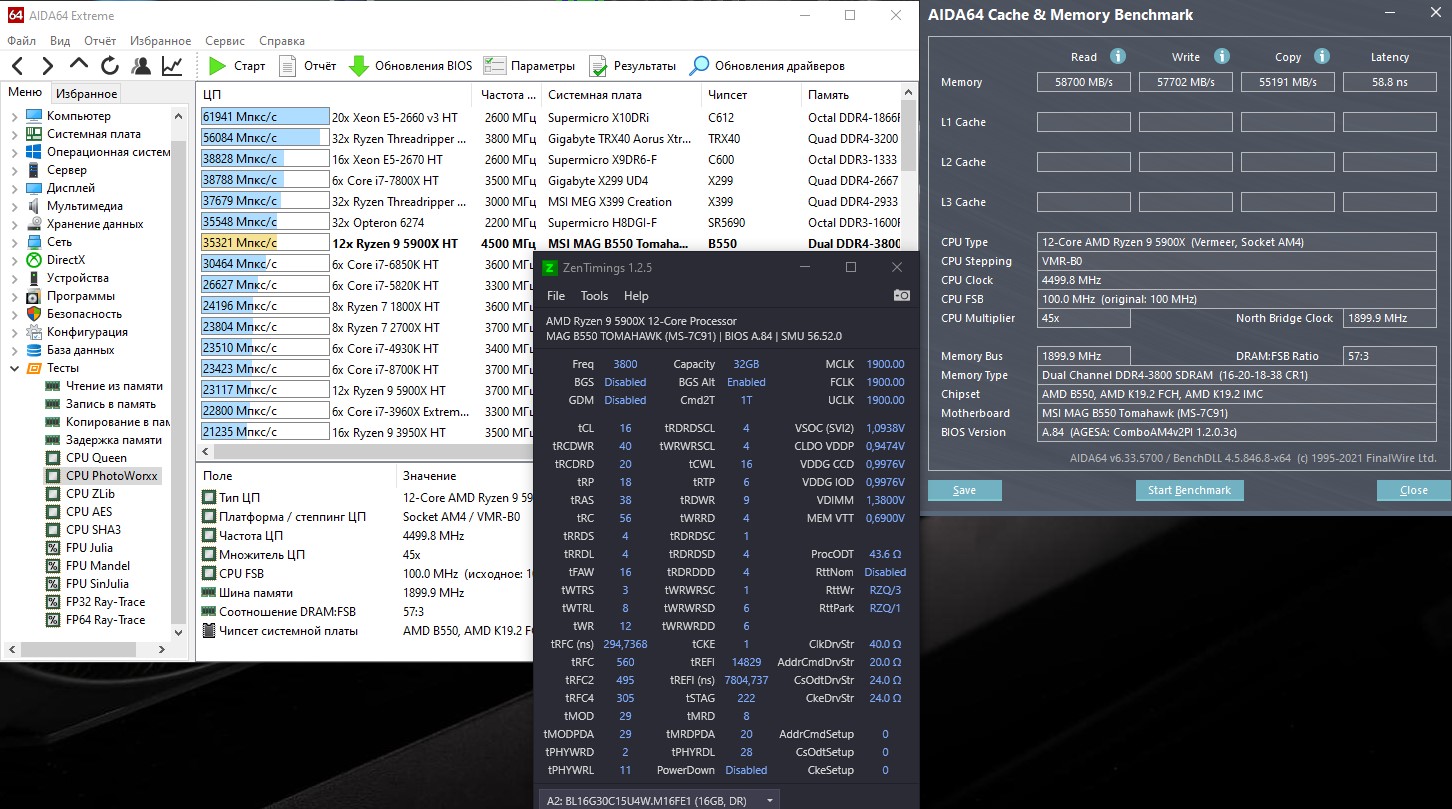Screen dimensions: 1452x809
Task: Click the info icon next to Write
Action: pos(1221,57)
